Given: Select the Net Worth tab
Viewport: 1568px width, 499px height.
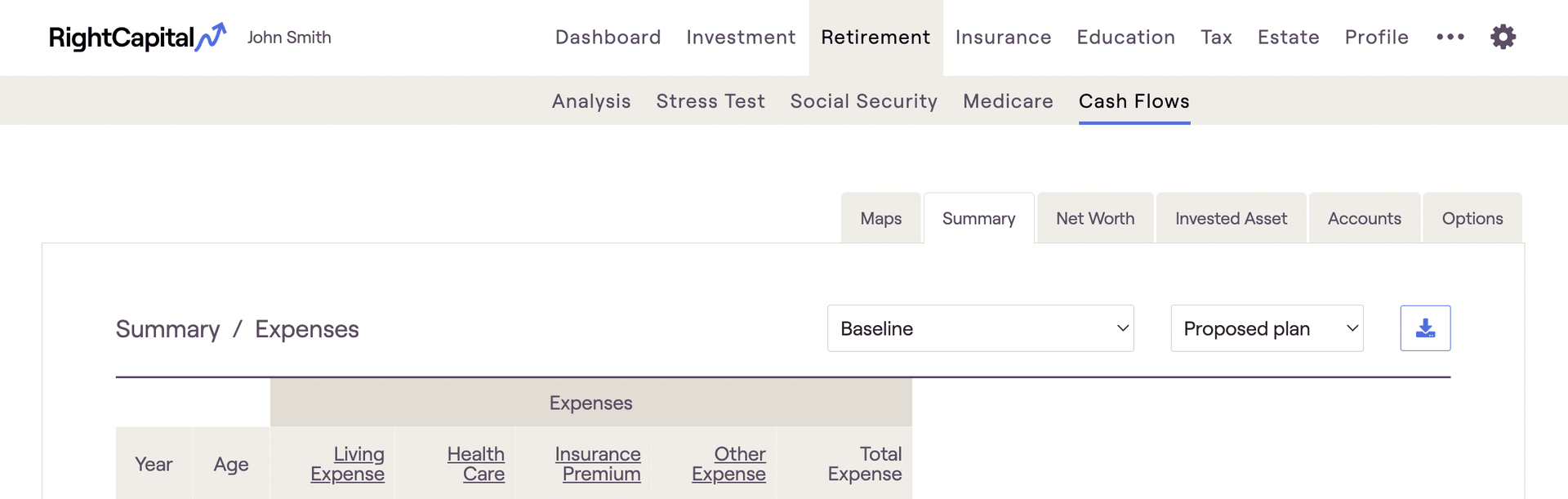Looking at the screenshot, I should [1094, 219].
